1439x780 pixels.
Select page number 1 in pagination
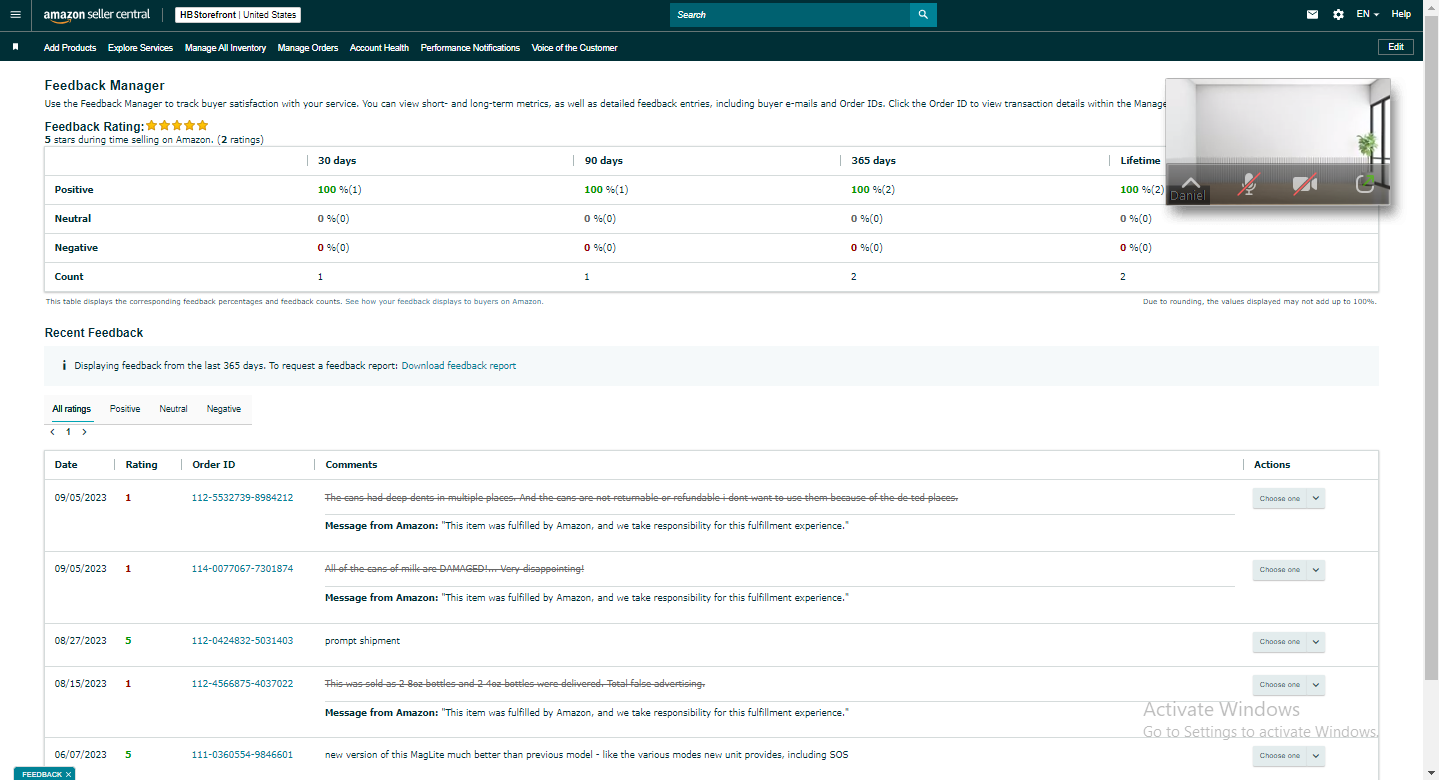[68, 432]
